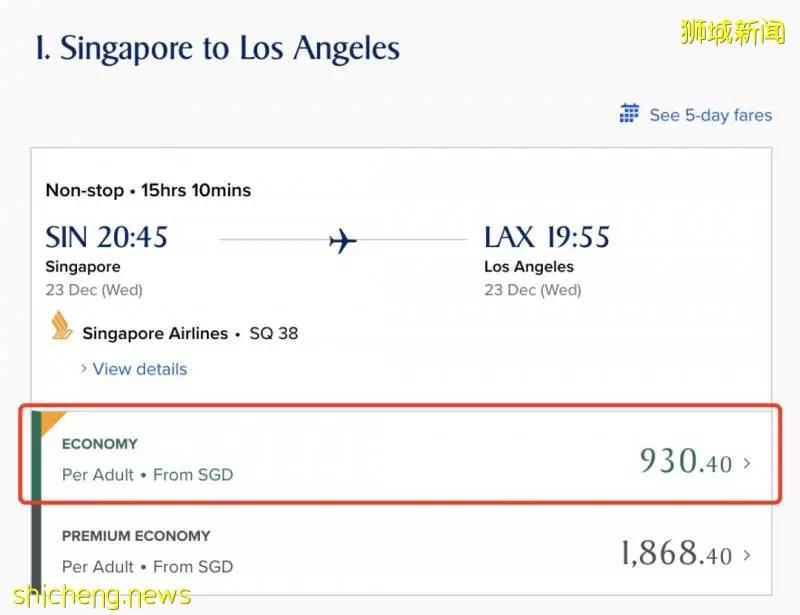Click the Singapore Airlines bird logo
This screenshot has width=800, height=615.
click(61, 326)
